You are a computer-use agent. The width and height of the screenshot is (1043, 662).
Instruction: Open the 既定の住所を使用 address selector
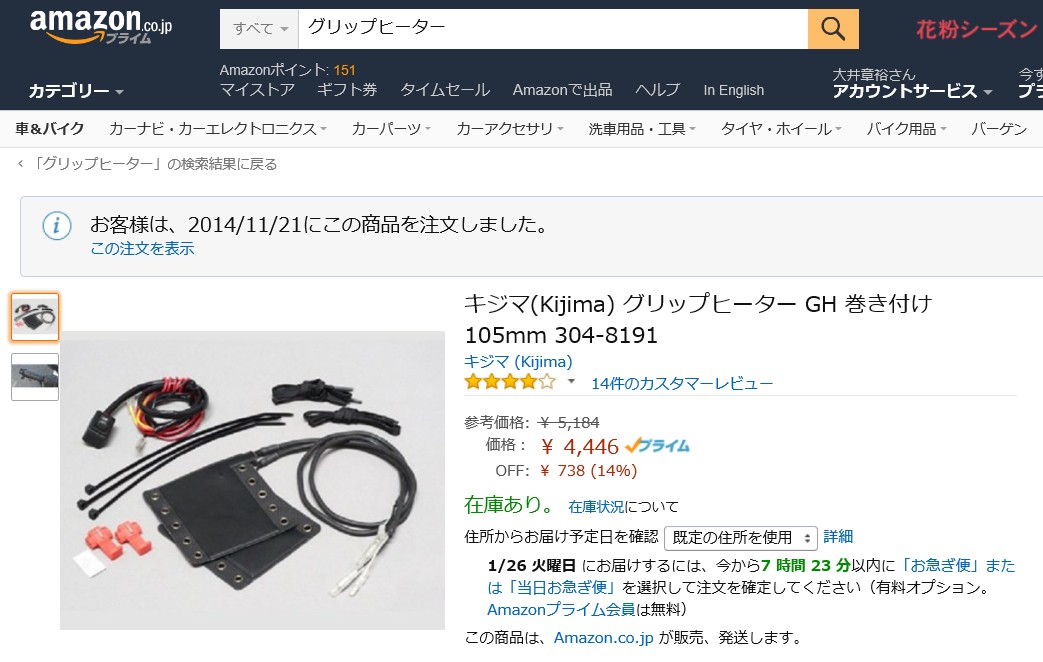tap(740, 538)
